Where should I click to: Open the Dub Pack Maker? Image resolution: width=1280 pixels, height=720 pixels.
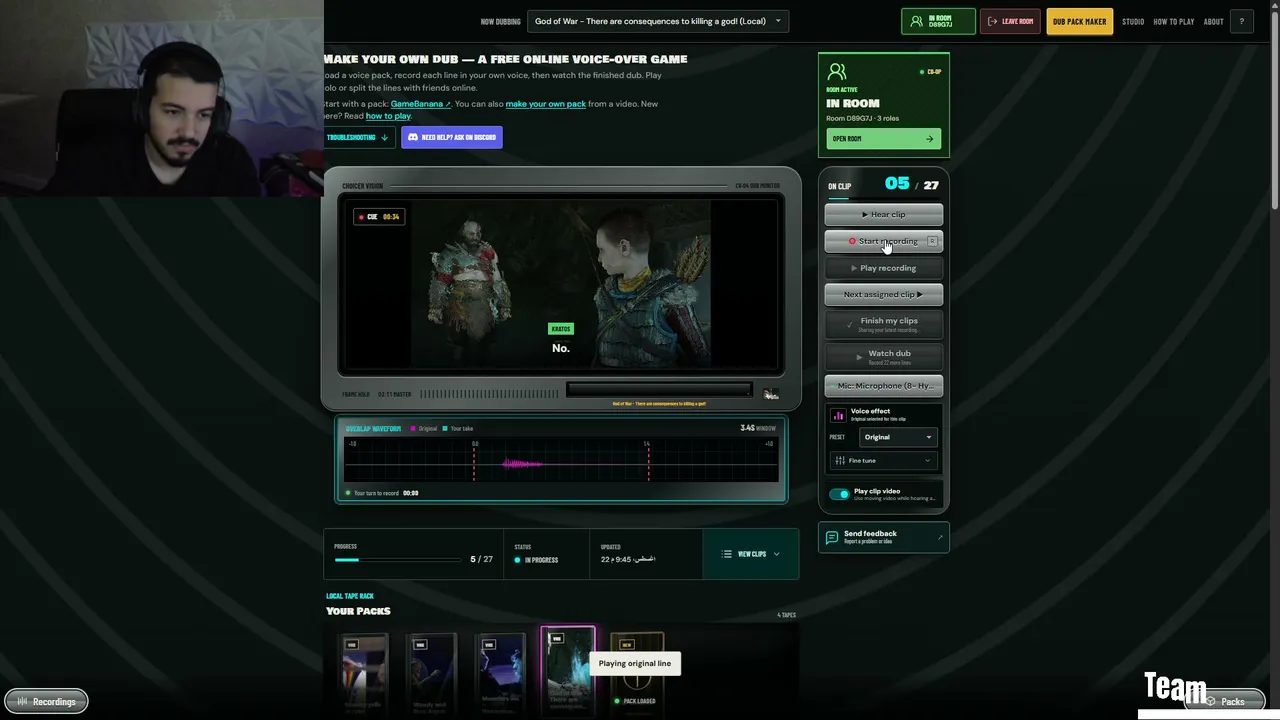[1080, 21]
